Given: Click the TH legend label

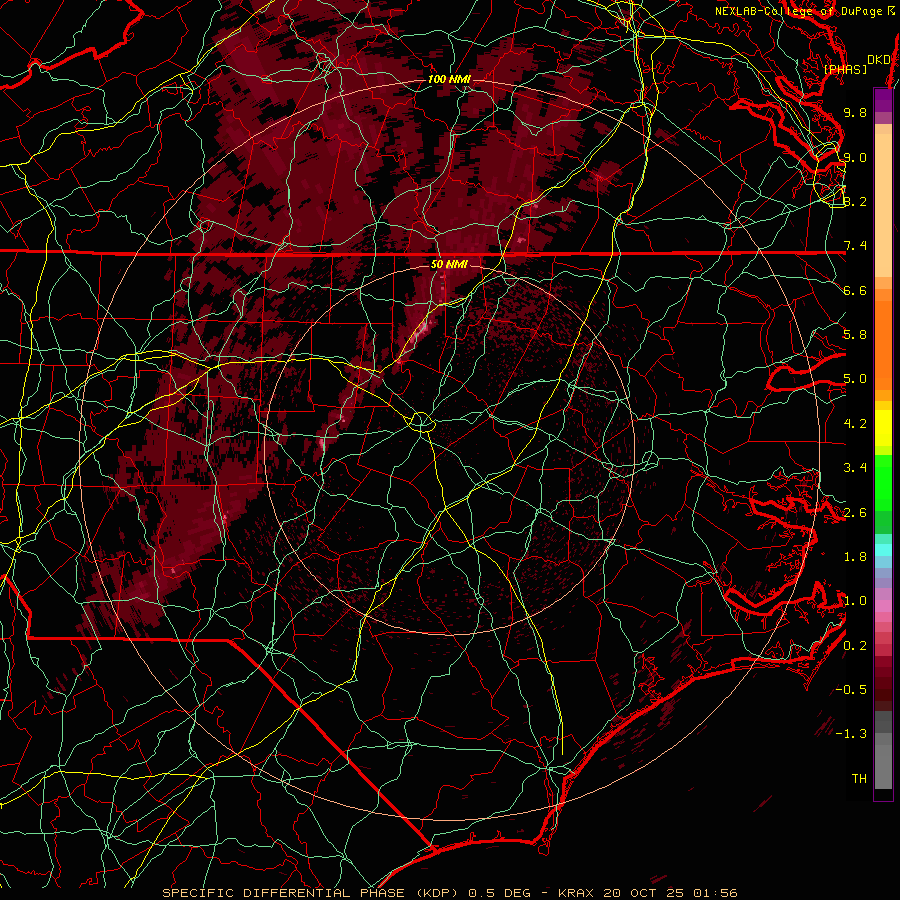Looking at the screenshot, I should [x=859, y=779].
